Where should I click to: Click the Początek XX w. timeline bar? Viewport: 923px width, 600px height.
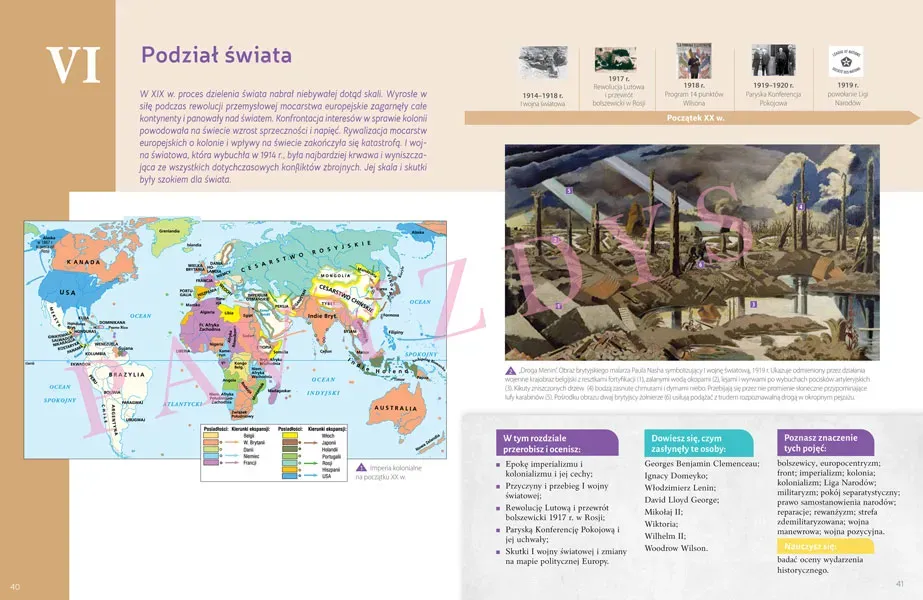pos(694,118)
